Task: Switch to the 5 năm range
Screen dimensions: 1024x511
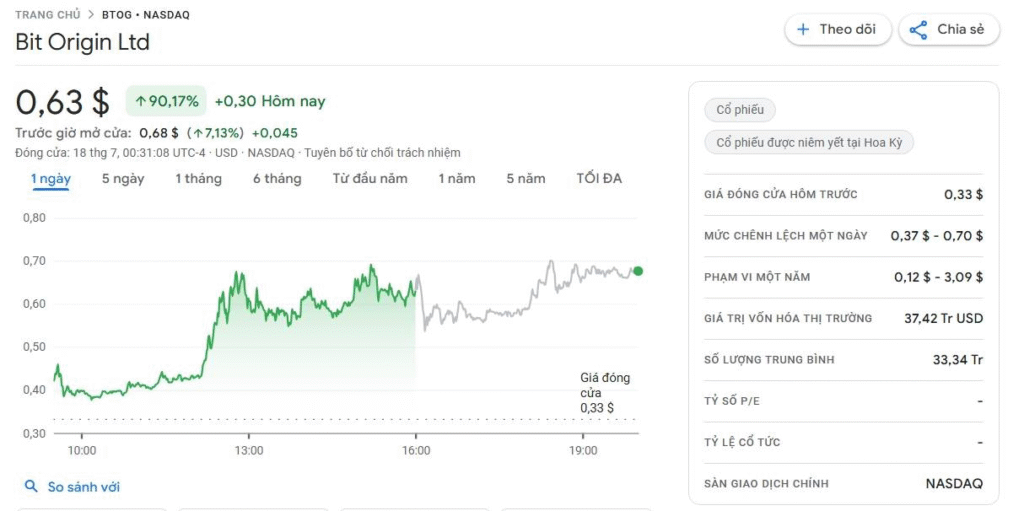Action: pyautogui.click(x=526, y=178)
